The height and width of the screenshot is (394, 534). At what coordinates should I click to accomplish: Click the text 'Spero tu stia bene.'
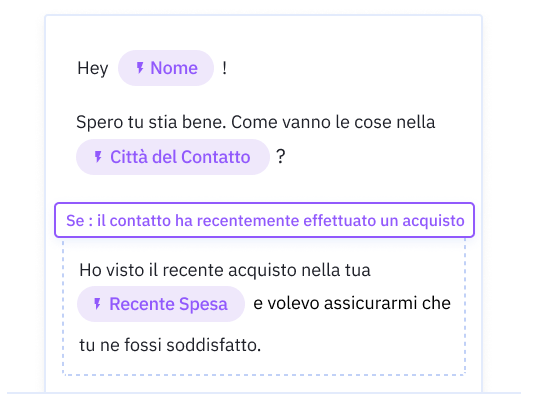(x=151, y=122)
